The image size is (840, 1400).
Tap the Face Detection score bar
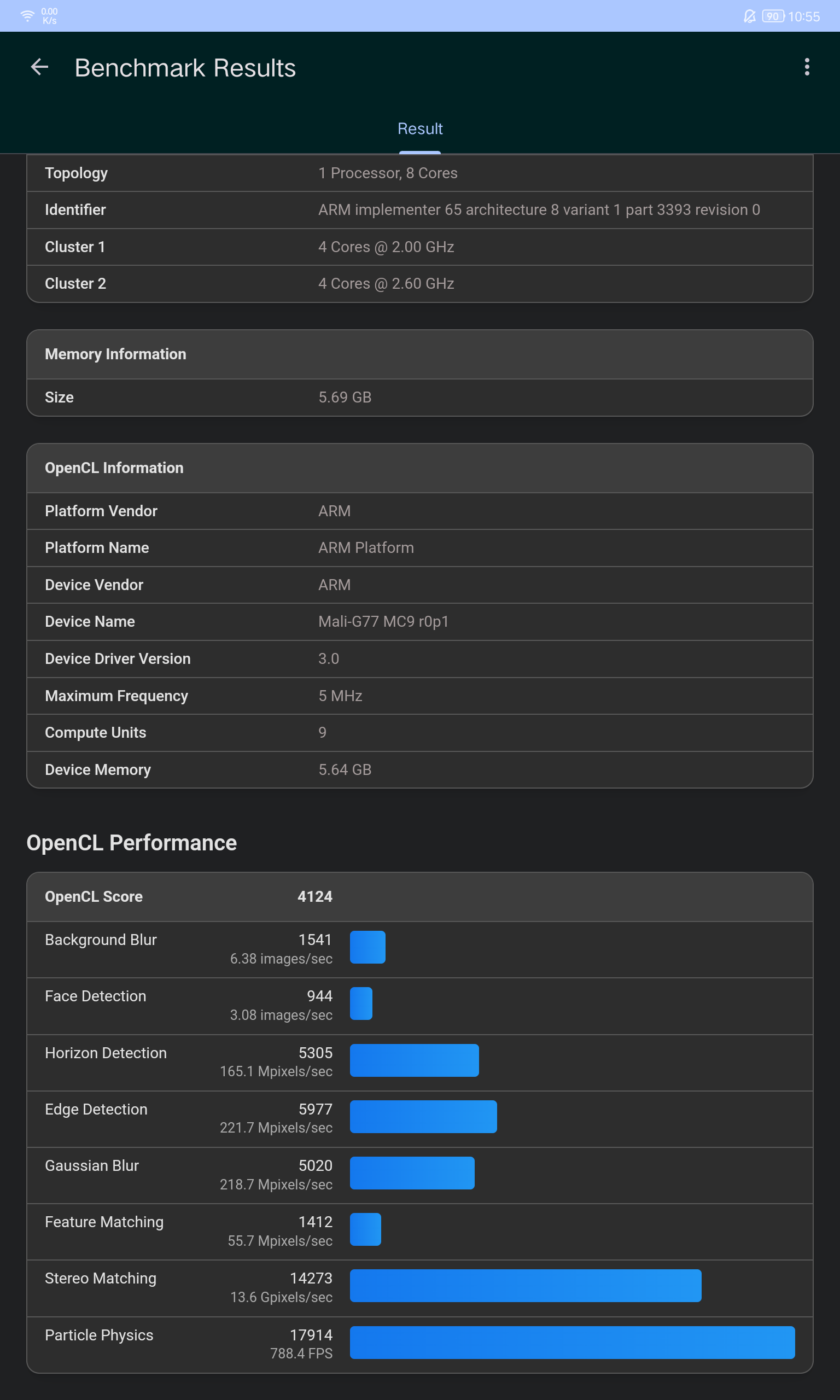point(361,1004)
